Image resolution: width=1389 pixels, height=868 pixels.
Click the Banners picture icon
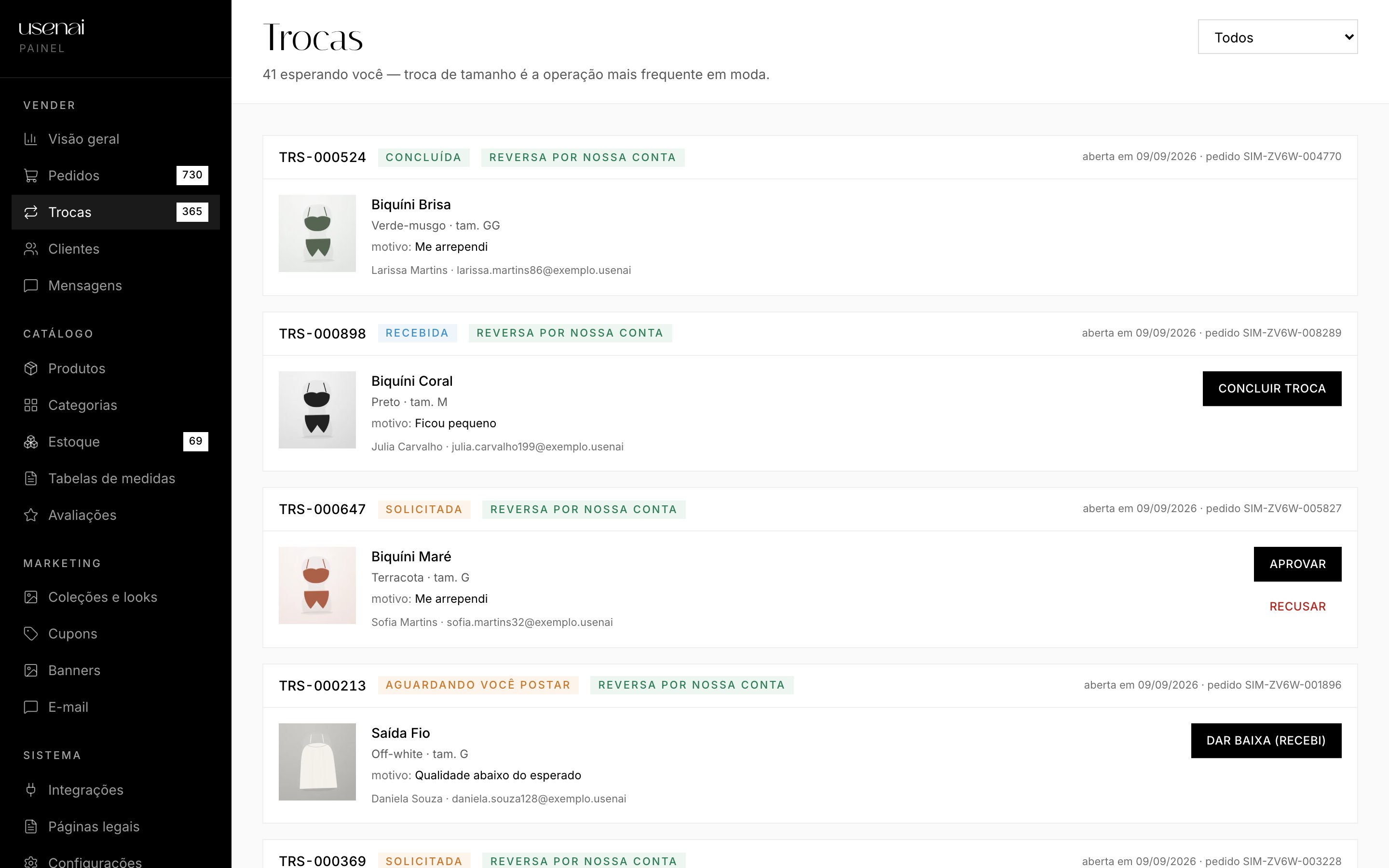tap(31, 670)
